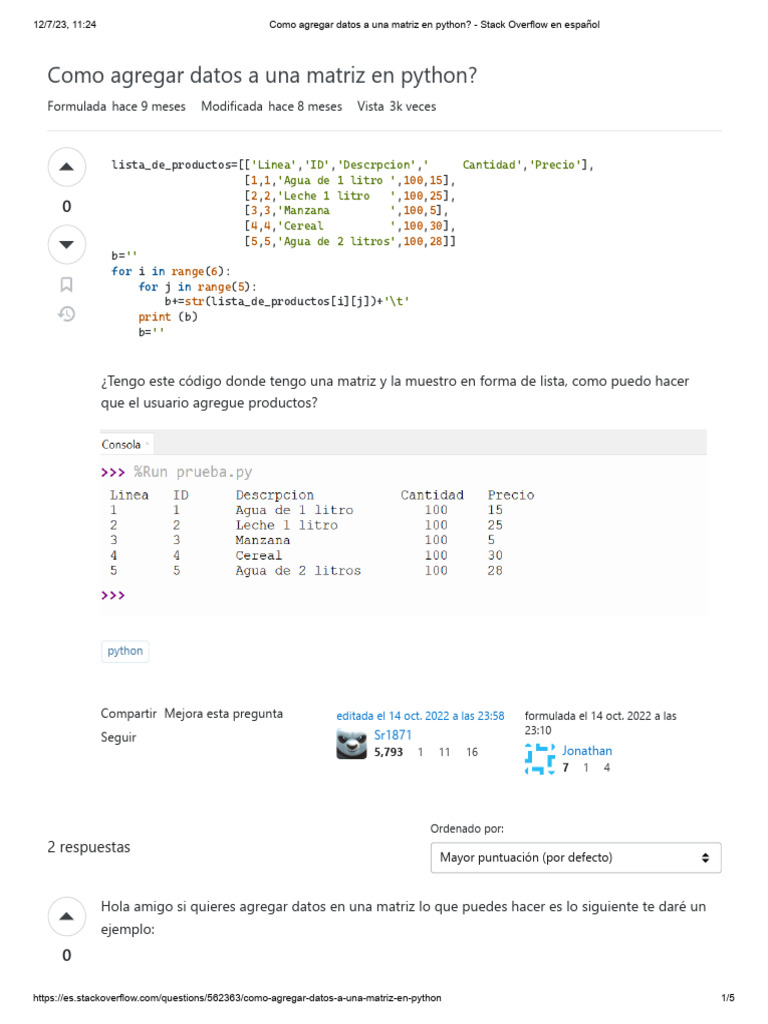Screen dimensions: 768x1024
Task: Bookmark this question
Action: pos(67,284)
